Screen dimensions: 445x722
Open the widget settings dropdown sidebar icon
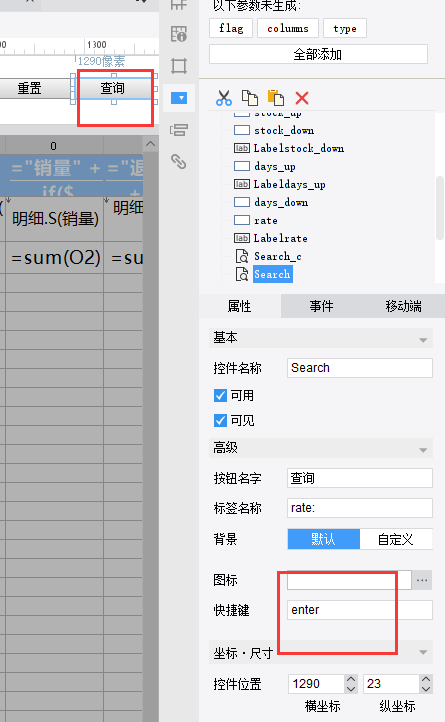[179, 98]
